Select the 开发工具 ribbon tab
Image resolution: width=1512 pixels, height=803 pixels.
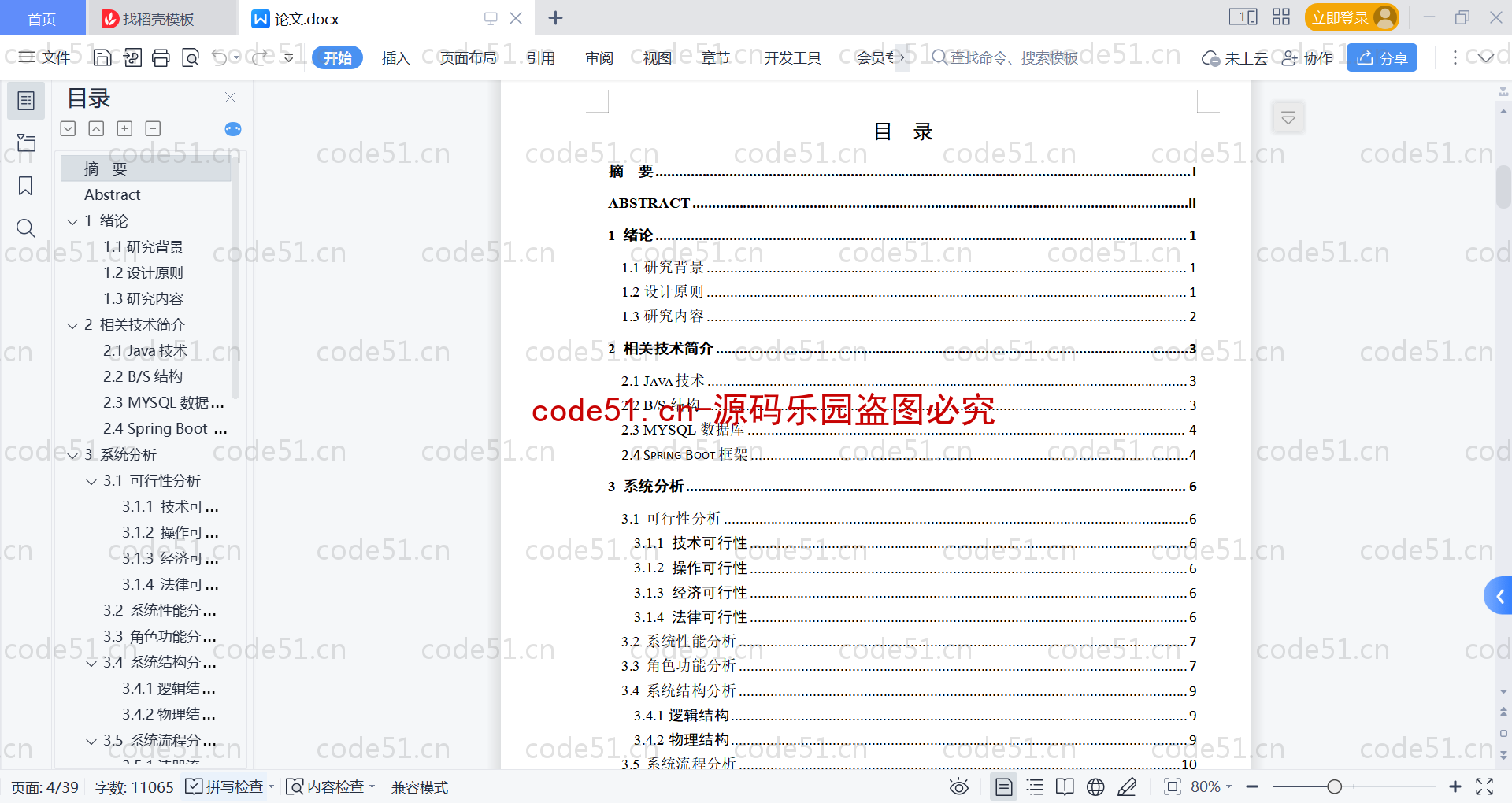[x=793, y=57]
